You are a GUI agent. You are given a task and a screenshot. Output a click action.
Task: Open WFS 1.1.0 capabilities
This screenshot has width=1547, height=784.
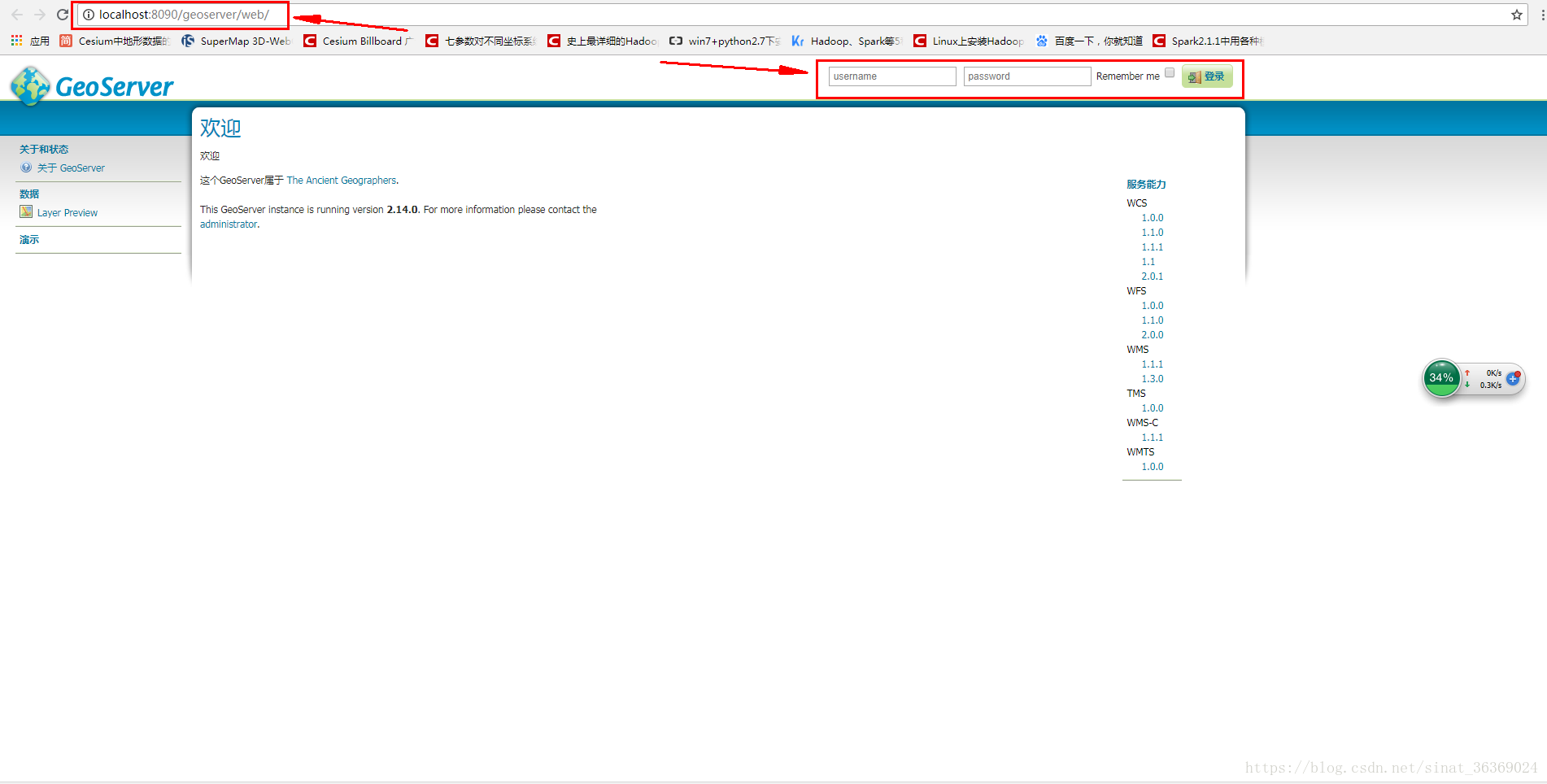click(x=1152, y=320)
